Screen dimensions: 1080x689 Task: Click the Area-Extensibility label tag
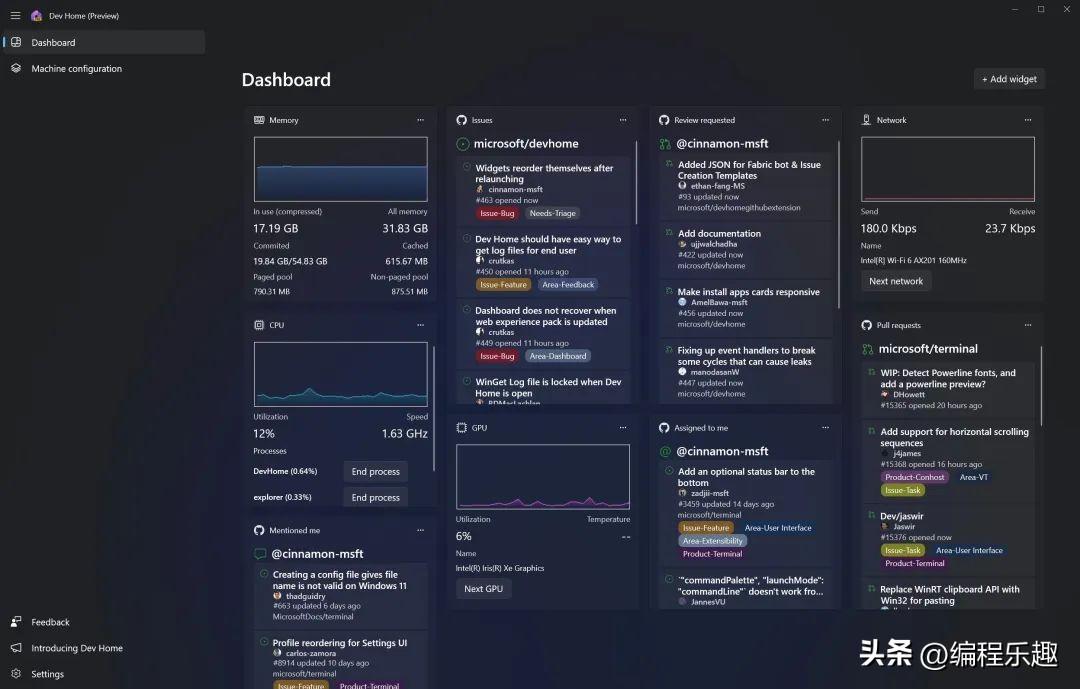712,541
